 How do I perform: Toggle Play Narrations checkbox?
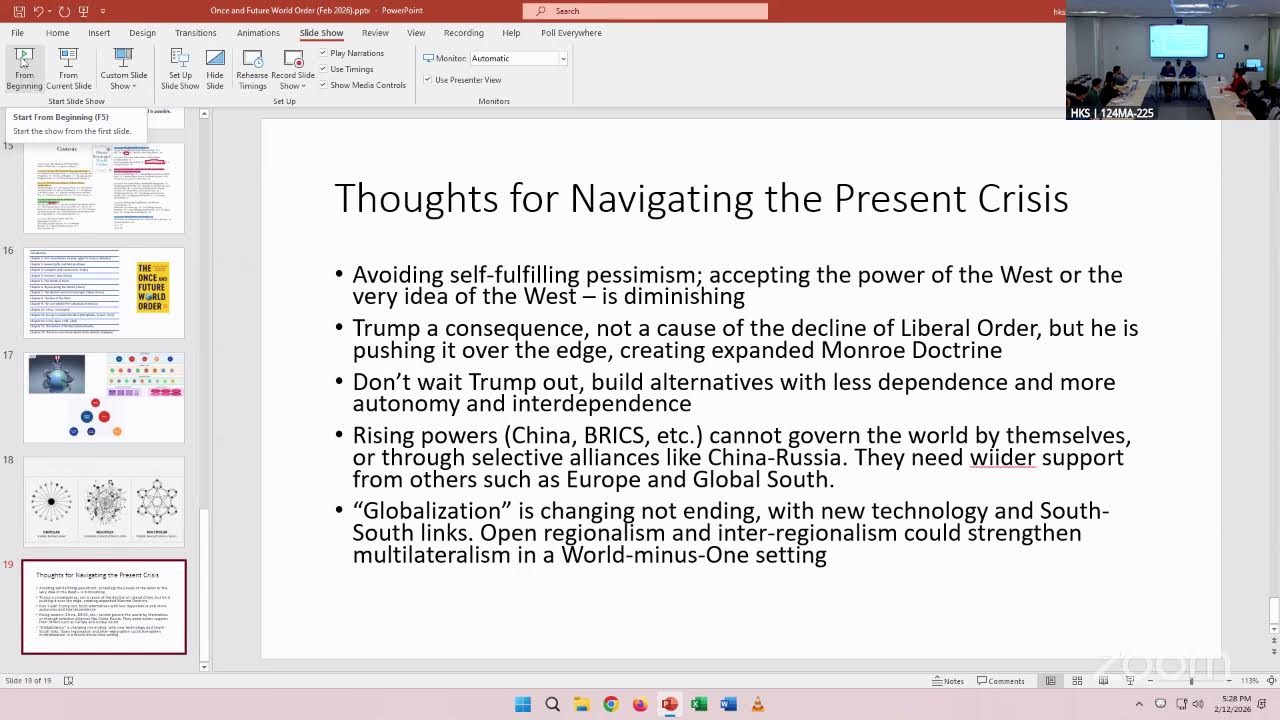(323, 53)
